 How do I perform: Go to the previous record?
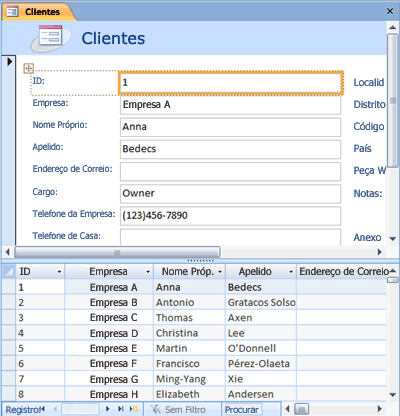55,409
